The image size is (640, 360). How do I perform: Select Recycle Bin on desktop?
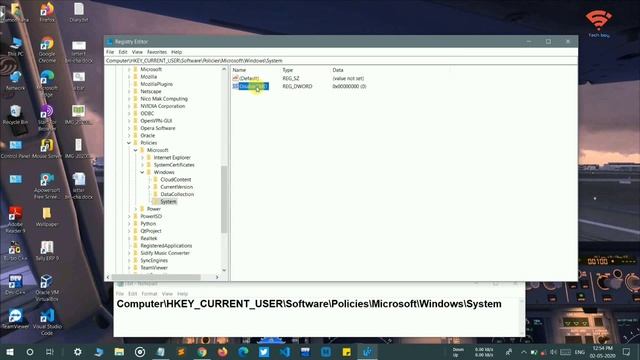pos(16,115)
